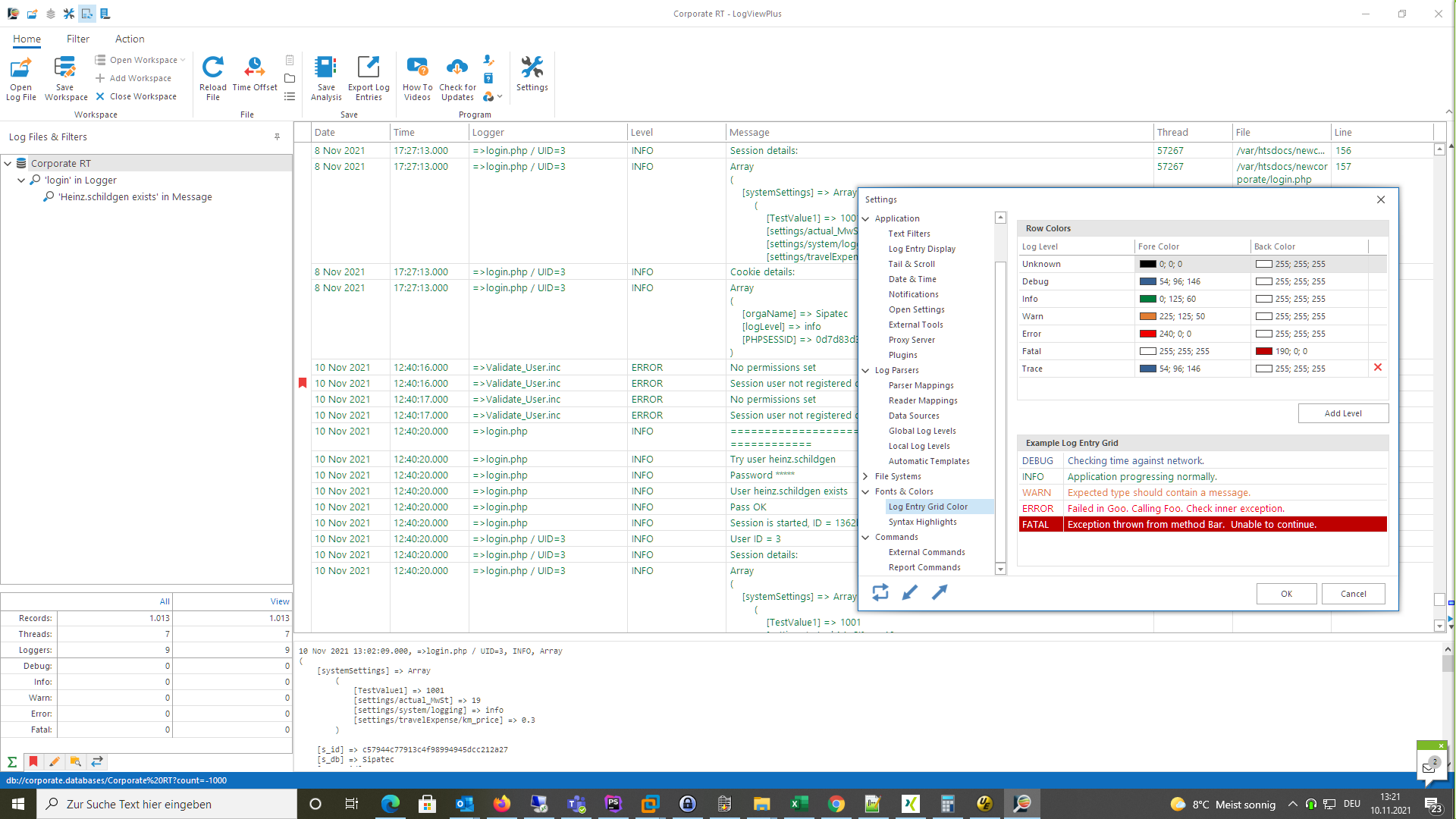Close the Settings dialog
This screenshot has width=1456, height=819.
[x=1381, y=199]
